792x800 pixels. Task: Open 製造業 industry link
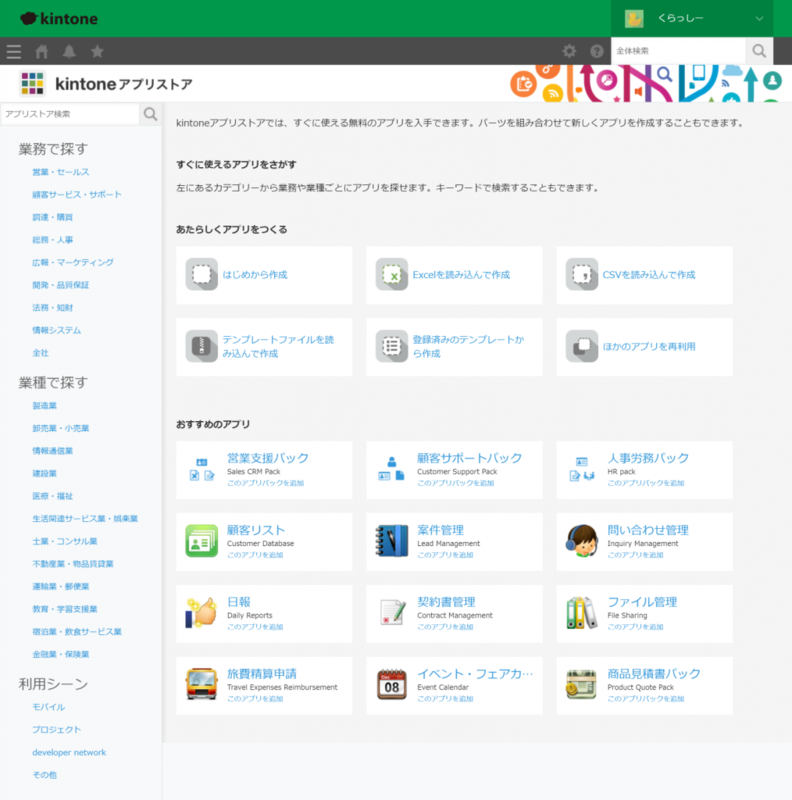tap(44, 406)
